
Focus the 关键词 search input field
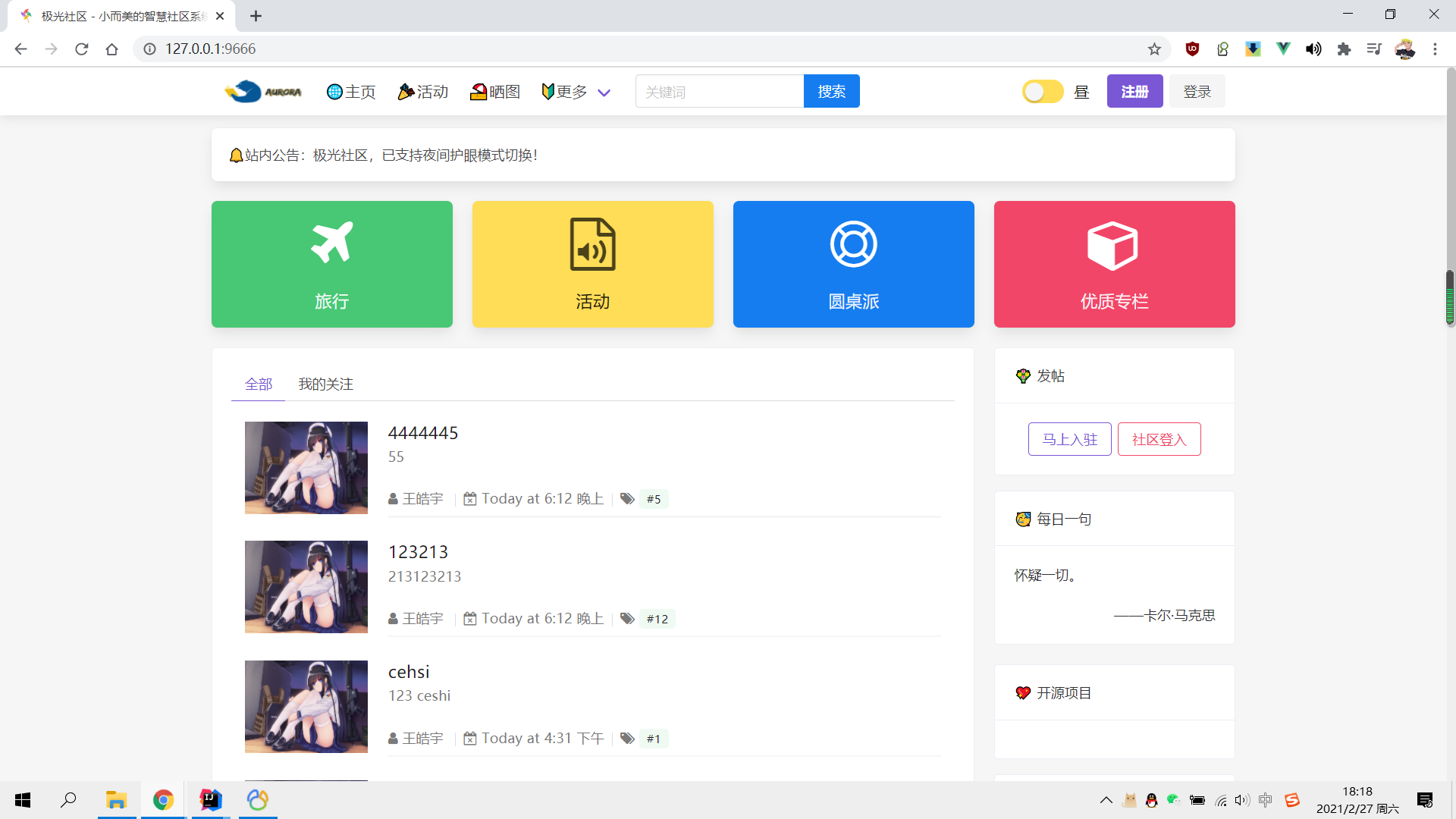click(719, 92)
